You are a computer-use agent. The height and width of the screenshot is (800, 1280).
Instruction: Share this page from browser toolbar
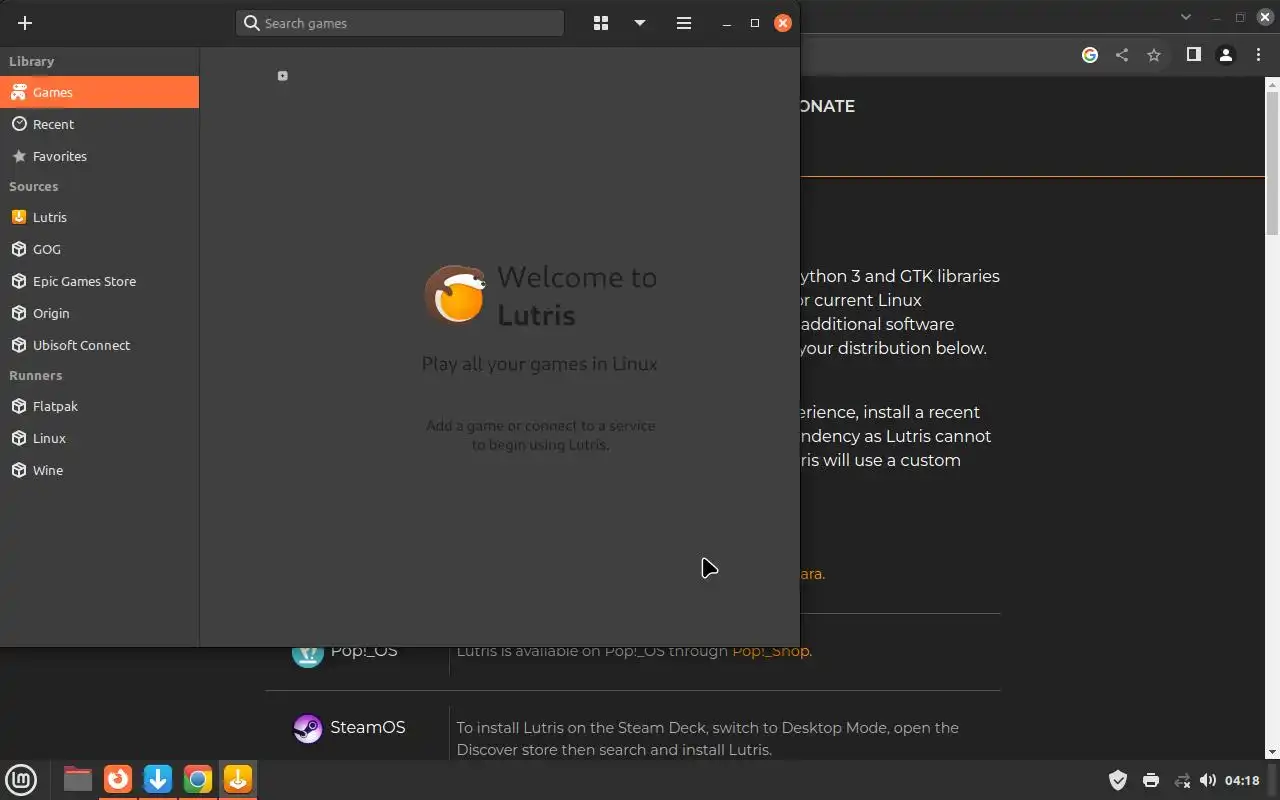click(1122, 55)
